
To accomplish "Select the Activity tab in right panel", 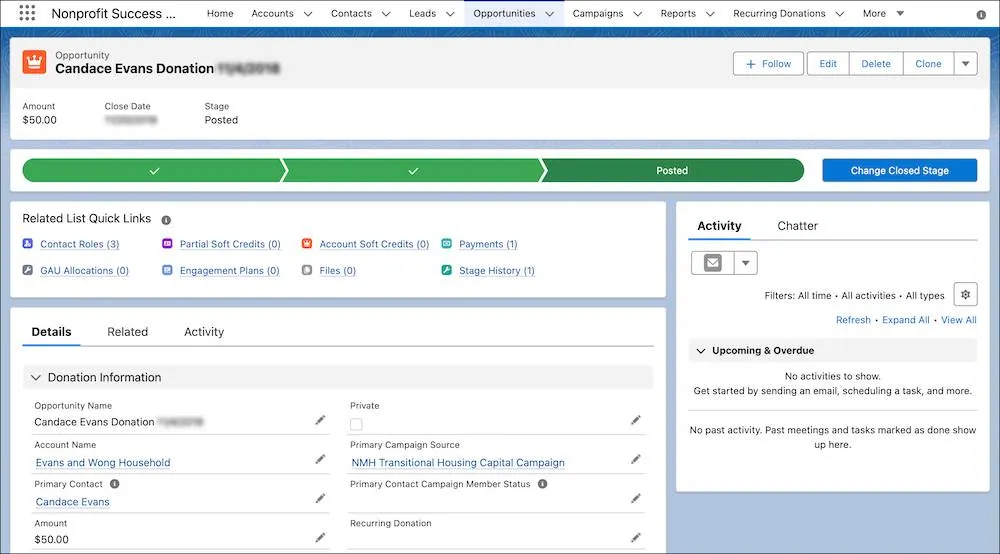I will pos(719,226).
